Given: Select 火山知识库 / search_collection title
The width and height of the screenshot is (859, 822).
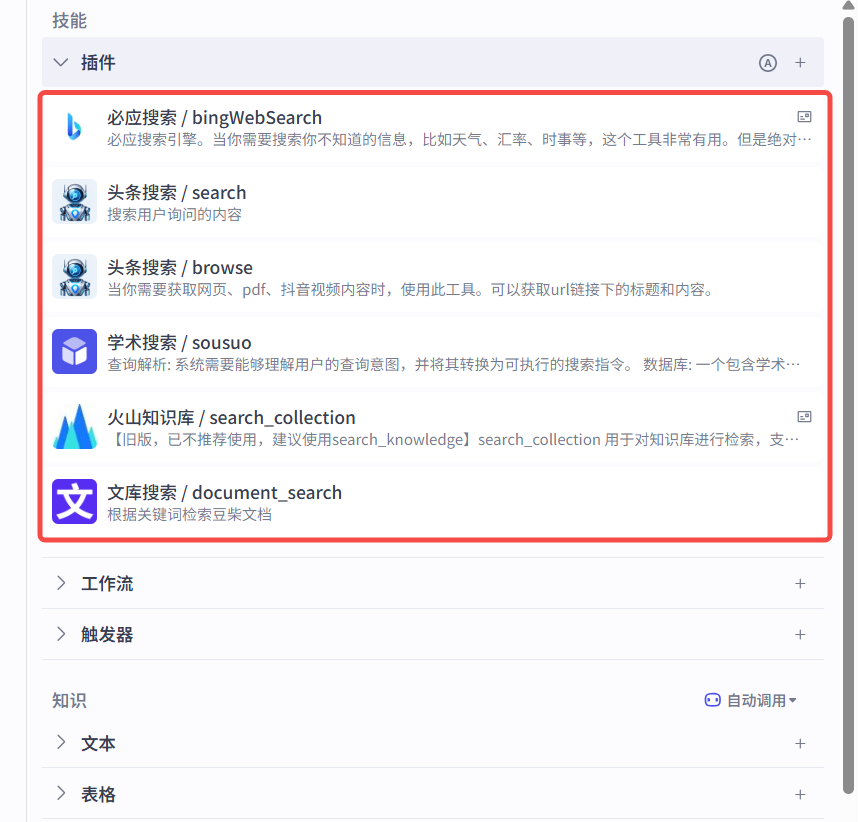Looking at the screenshot, I should (x=231, y=418).
